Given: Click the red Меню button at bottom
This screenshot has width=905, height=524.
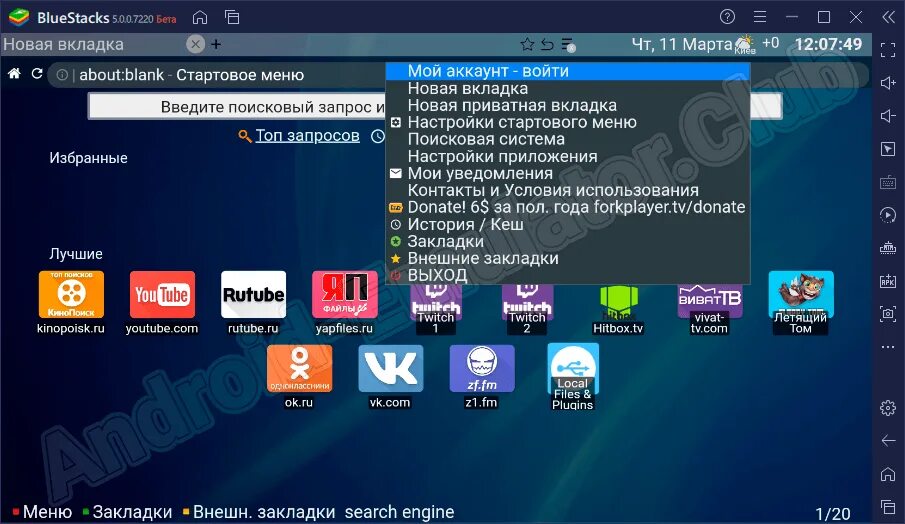Looking at the screenshot, I should click(42, 511).
